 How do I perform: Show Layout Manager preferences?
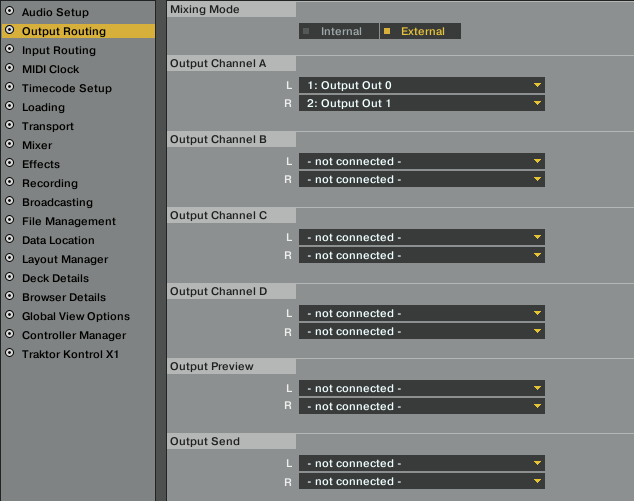pos(65,259)
